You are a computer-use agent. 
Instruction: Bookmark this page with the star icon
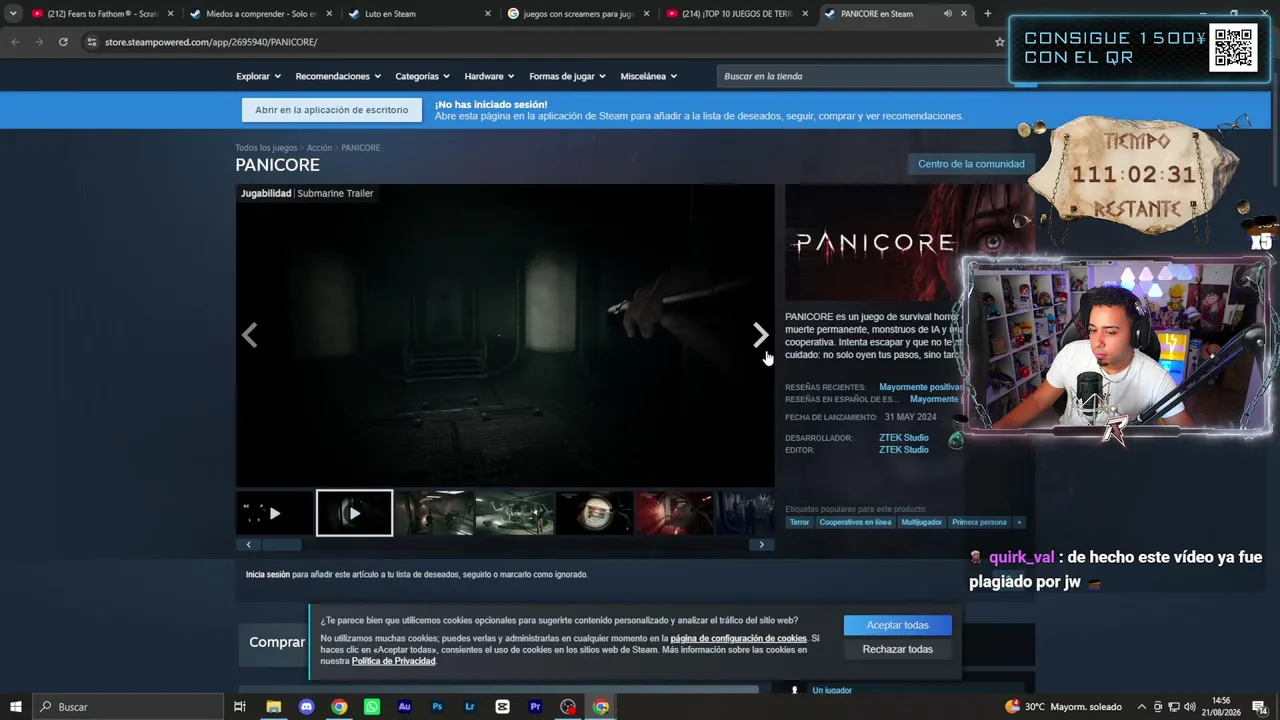pos(999,42)
